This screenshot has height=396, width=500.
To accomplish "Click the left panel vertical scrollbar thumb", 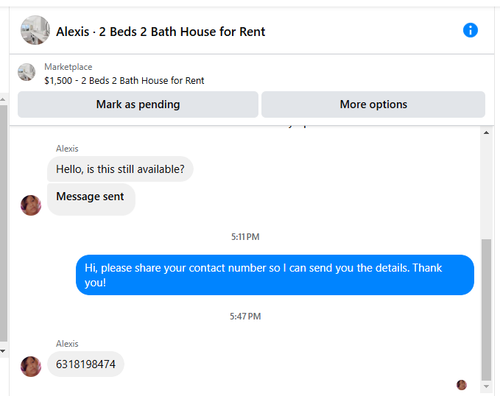I will click(3, 223).
